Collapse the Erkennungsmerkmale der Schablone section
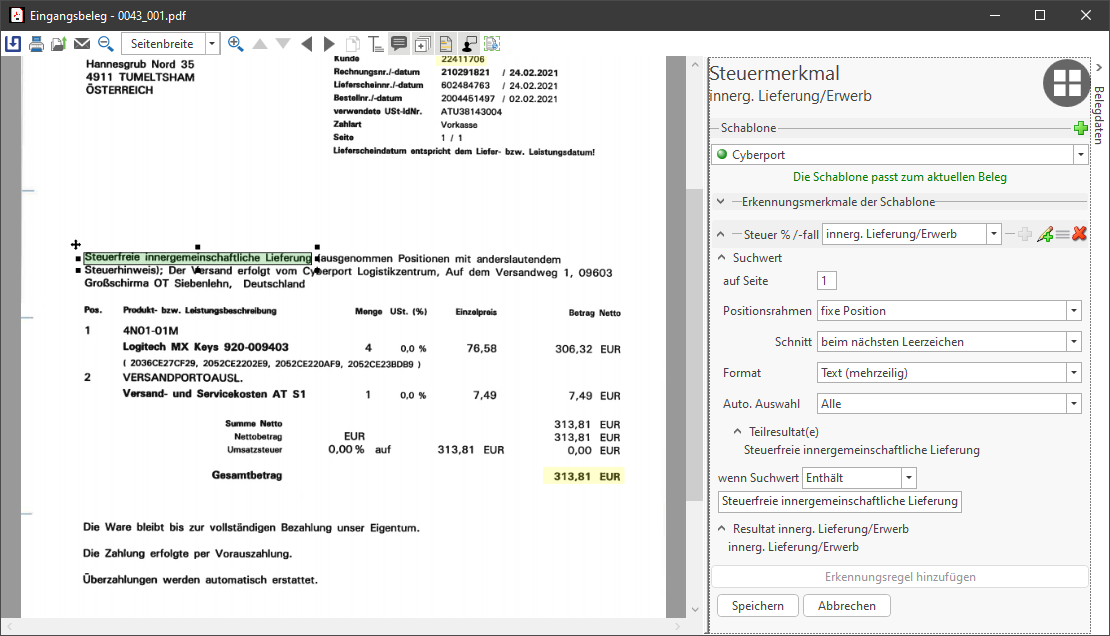 pyautogui.click(x=720, y=201)
